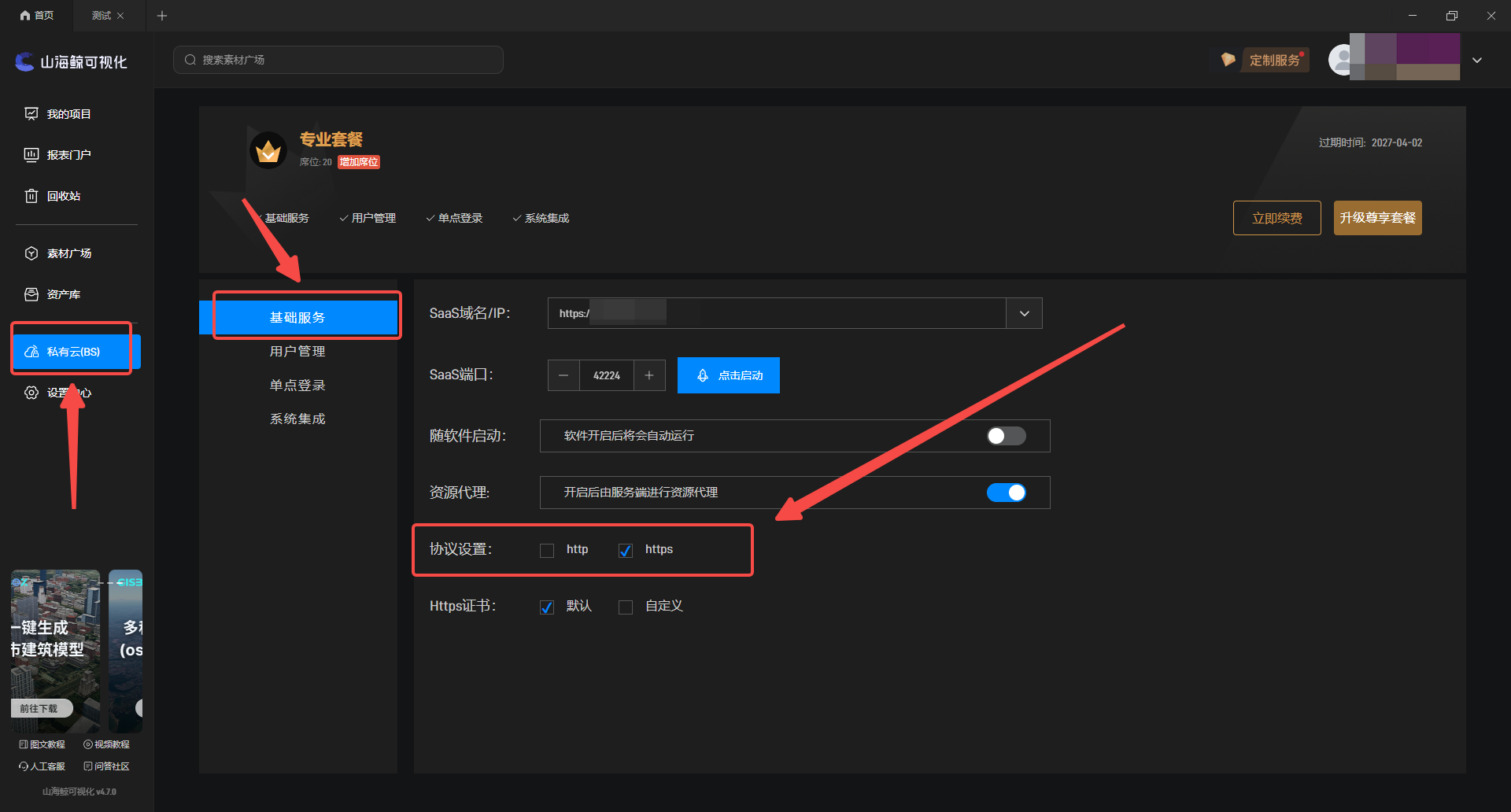Turn off the 资源代理 toggle
The height and width of the screenshot is (812, 1511).
coord(1006,493)
